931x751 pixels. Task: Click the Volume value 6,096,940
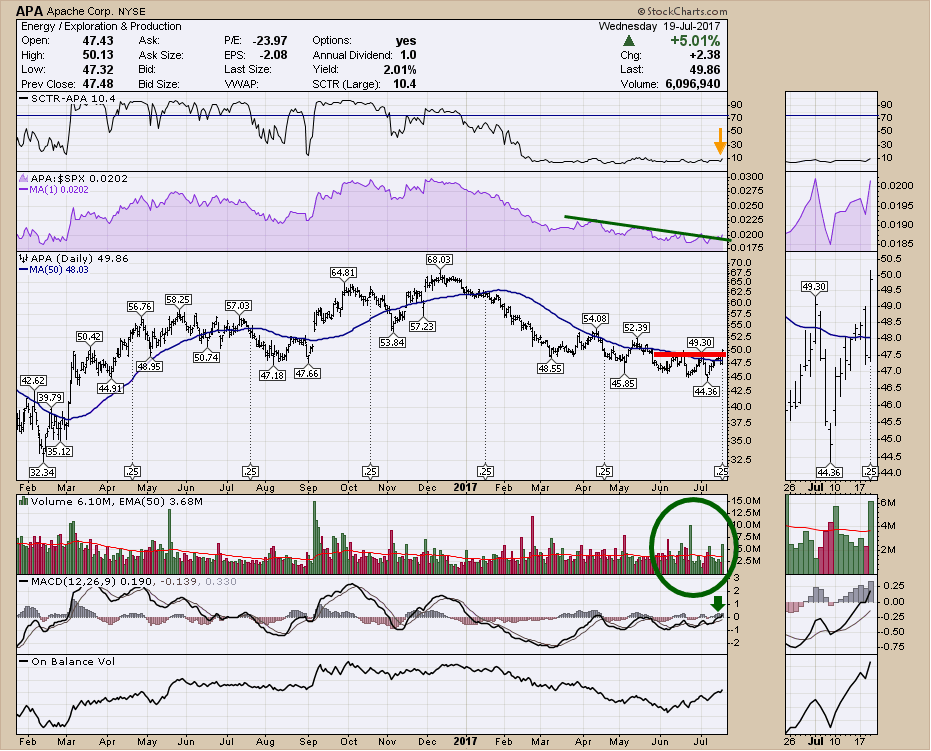pyautogui.click(x=693, y=84)
